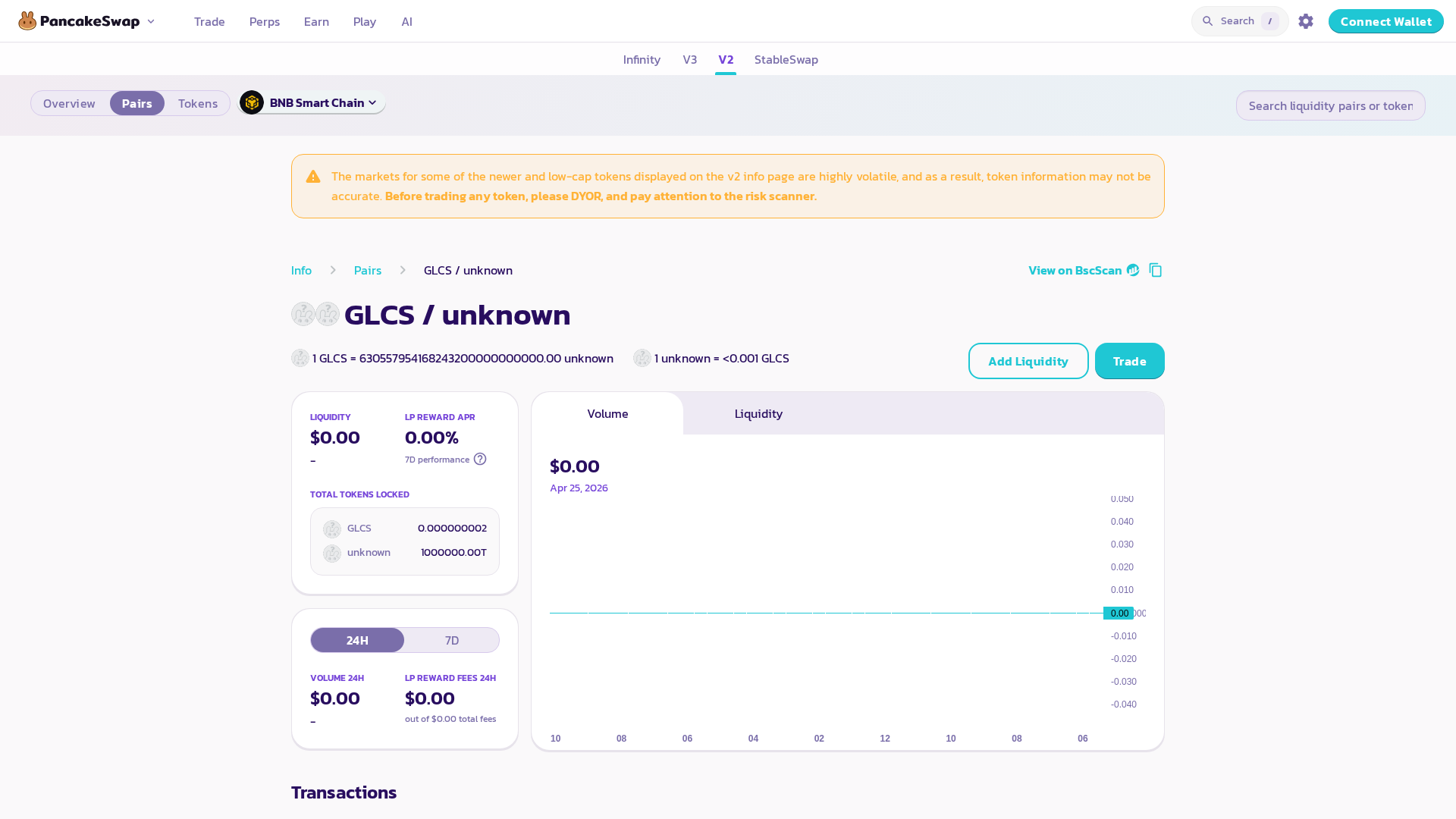Screen dimensions: 1456x819
Task: Click the 'Transactions' heading
Action: pyautogui.click(x=344, y=792)
